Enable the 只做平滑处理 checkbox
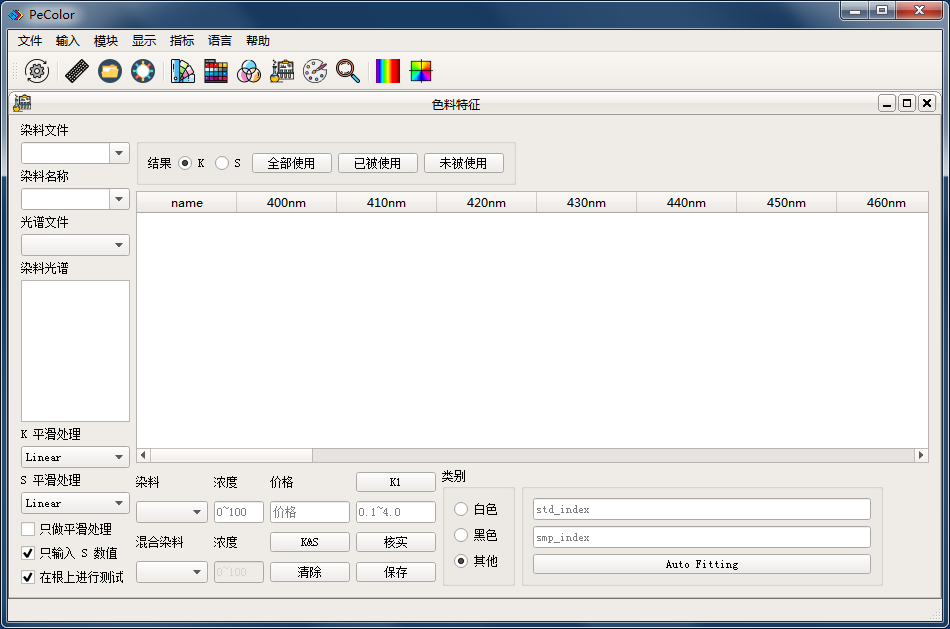950x629 pixels. [x=27, y=529]
